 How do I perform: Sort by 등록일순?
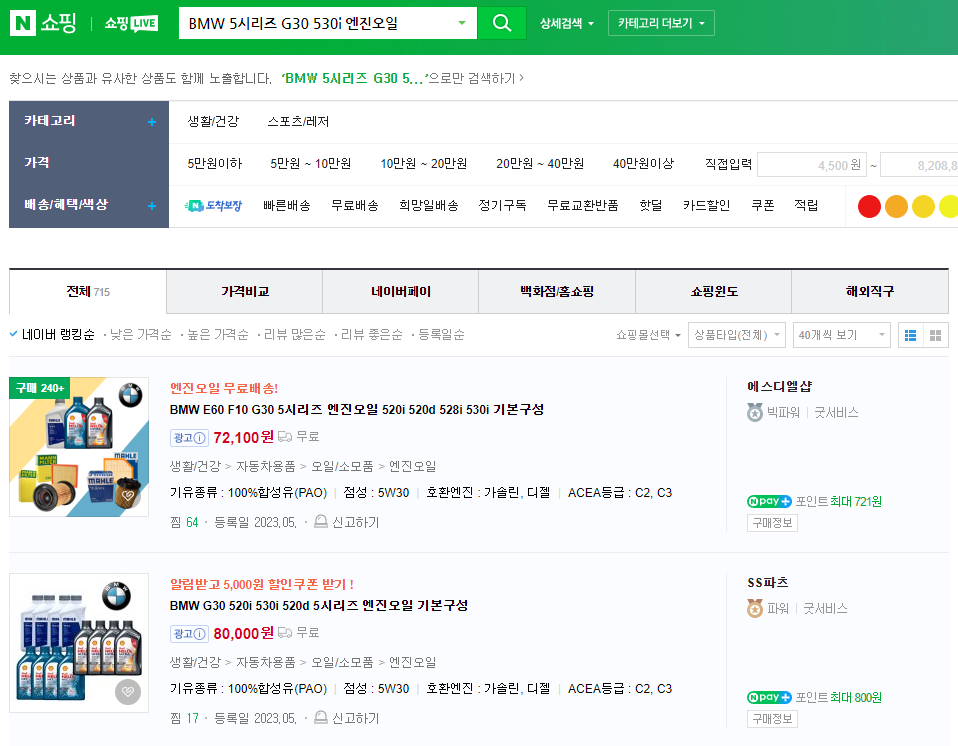coord(441,335)
